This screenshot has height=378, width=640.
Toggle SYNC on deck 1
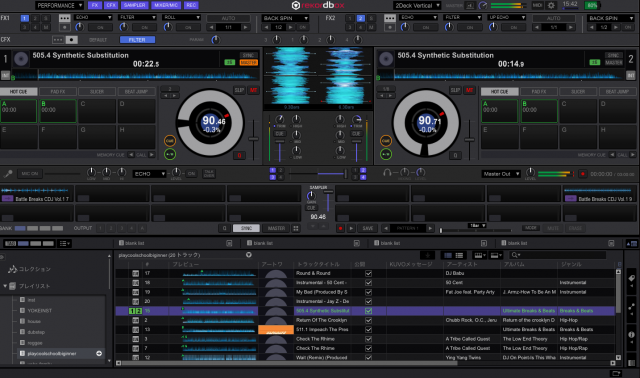(x=248, y=55)
